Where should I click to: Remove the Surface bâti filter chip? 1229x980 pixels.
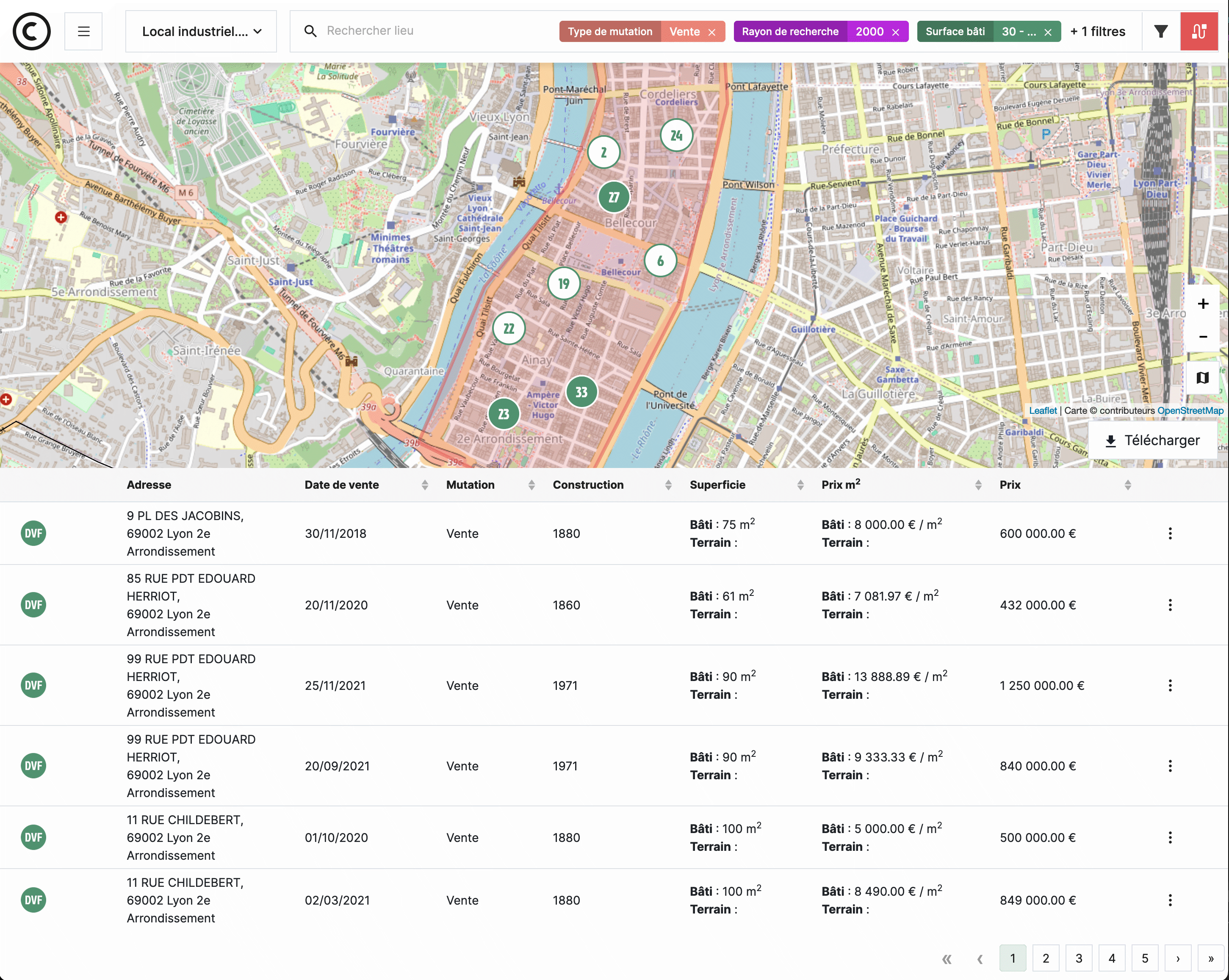tap(1048, 32)
